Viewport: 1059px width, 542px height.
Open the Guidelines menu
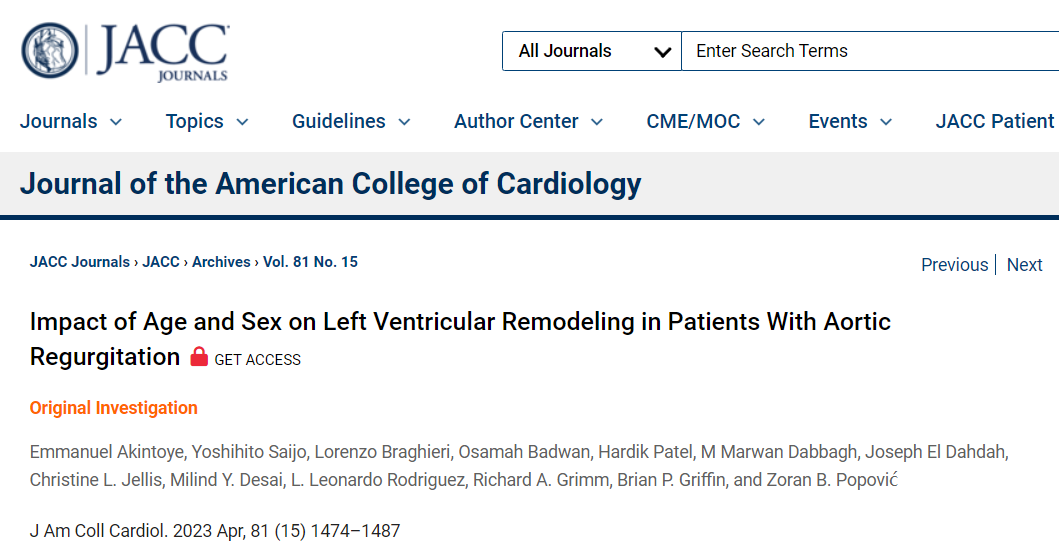[351, 121]
